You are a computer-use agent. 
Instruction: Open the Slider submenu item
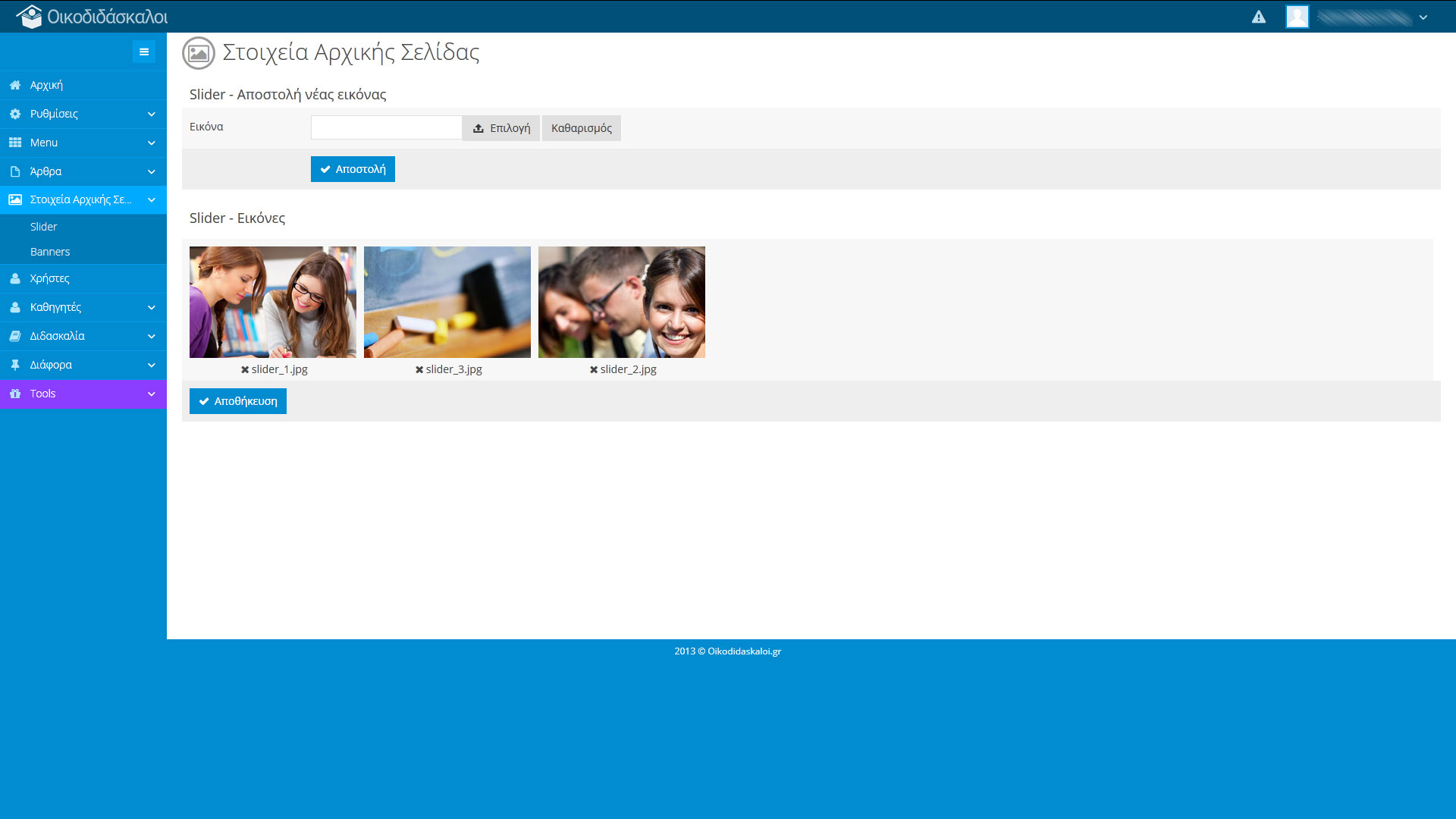pyautogui.click(x=83, y=227)
